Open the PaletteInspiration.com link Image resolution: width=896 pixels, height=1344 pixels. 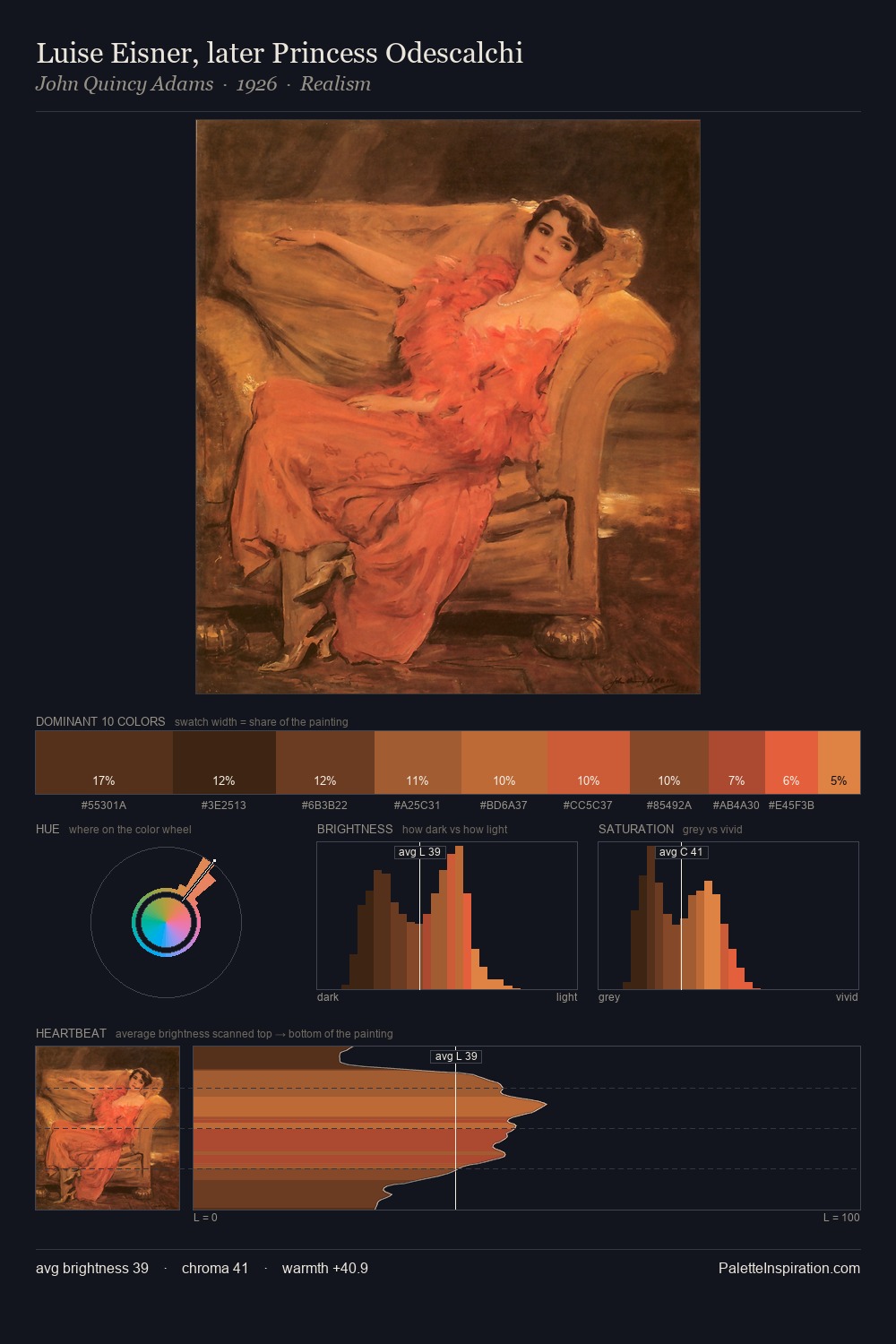[x=789, y=1268]
